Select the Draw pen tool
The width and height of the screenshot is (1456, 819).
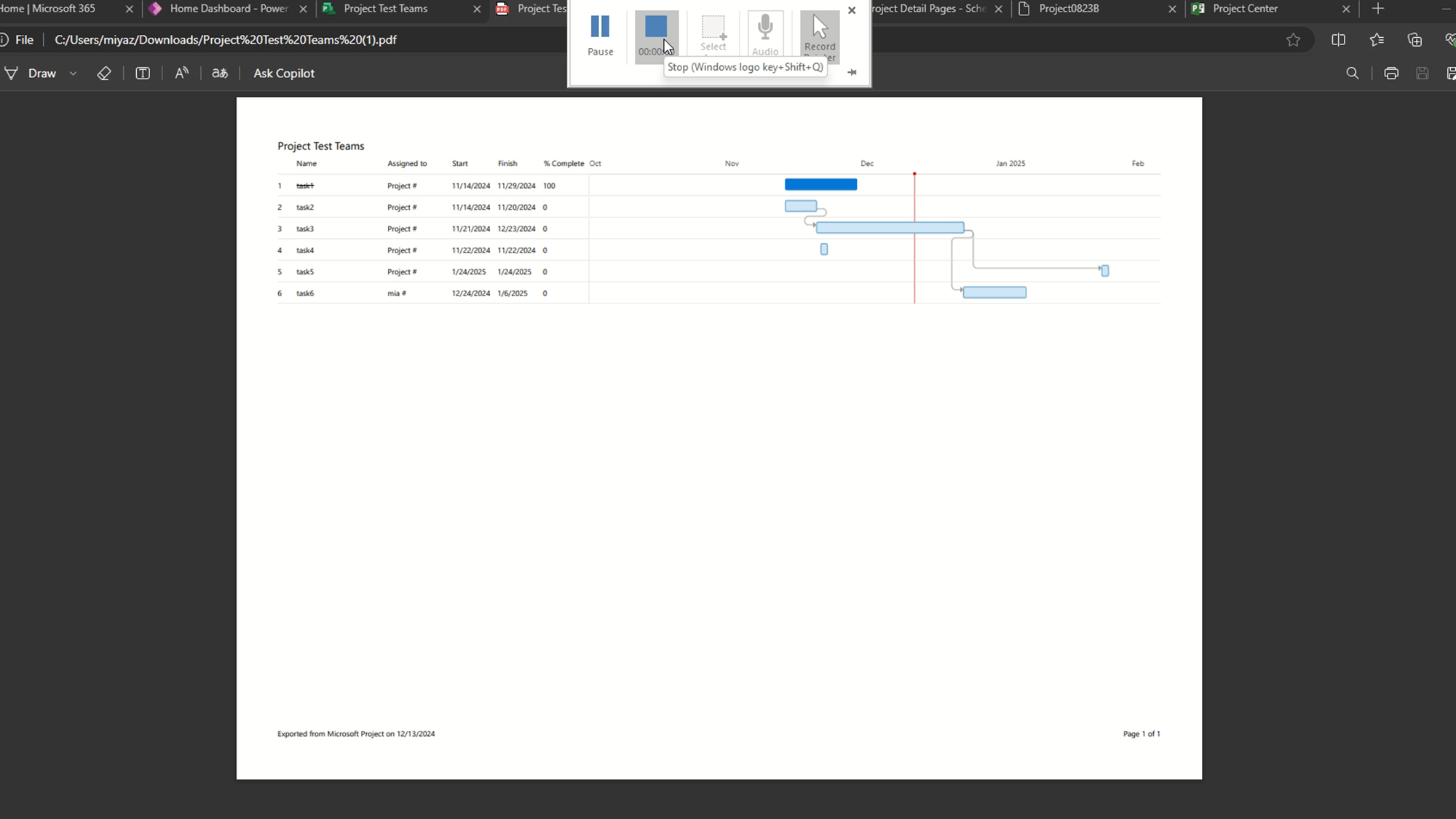[x=32, y=74]
